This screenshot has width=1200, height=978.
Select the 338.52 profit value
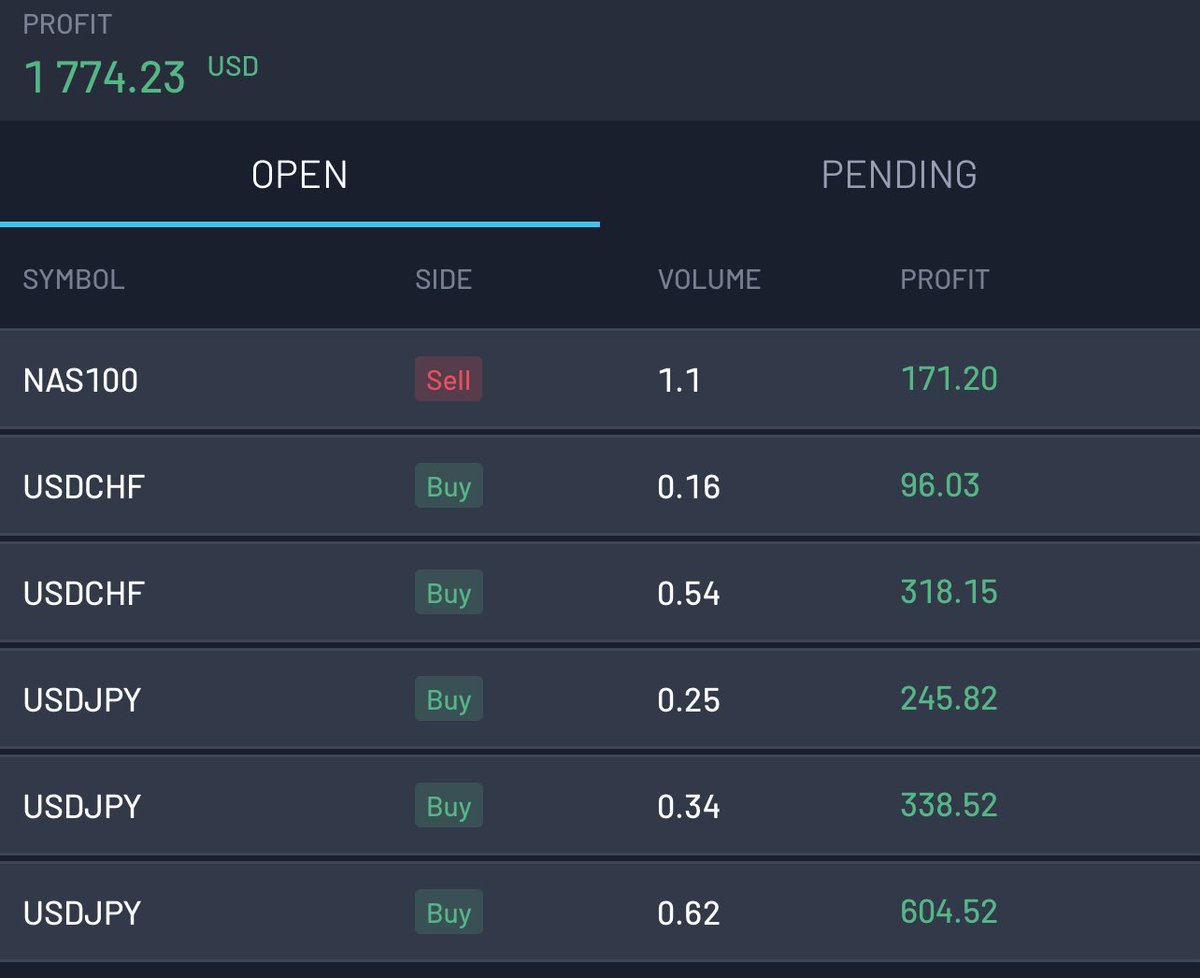point(949,805)
